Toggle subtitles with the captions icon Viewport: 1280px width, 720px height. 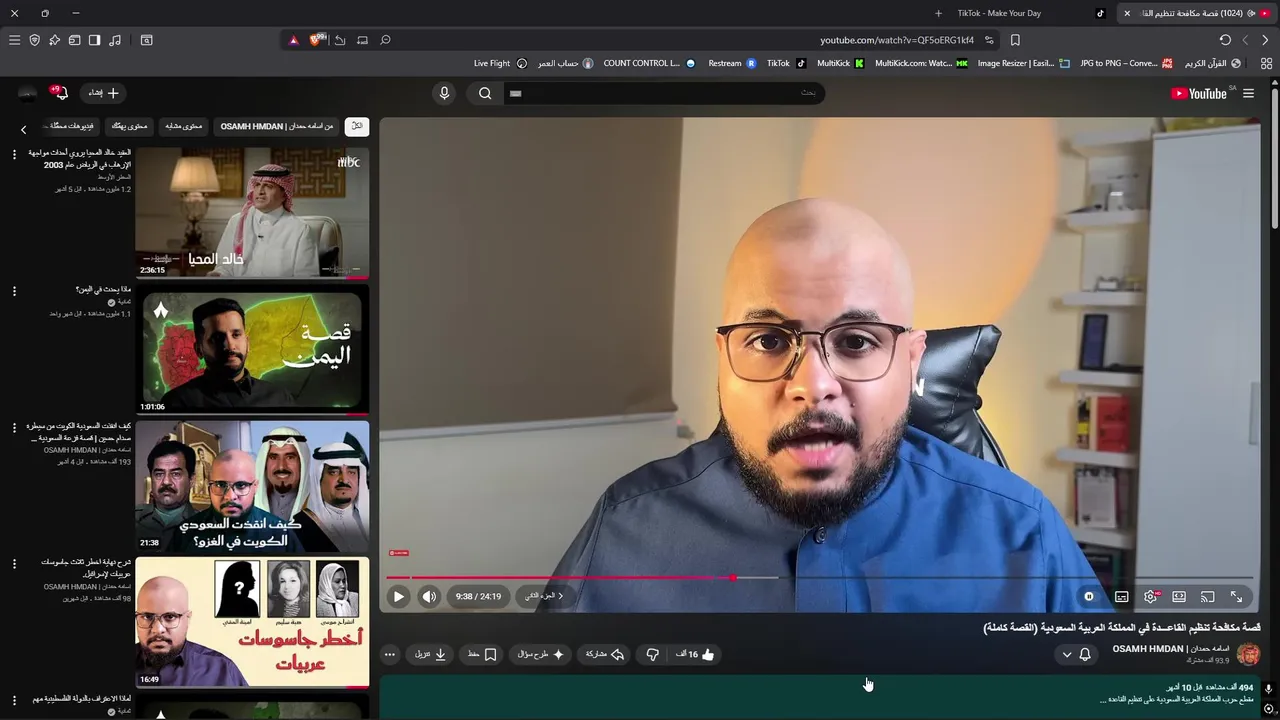(x=1122, y=596)
